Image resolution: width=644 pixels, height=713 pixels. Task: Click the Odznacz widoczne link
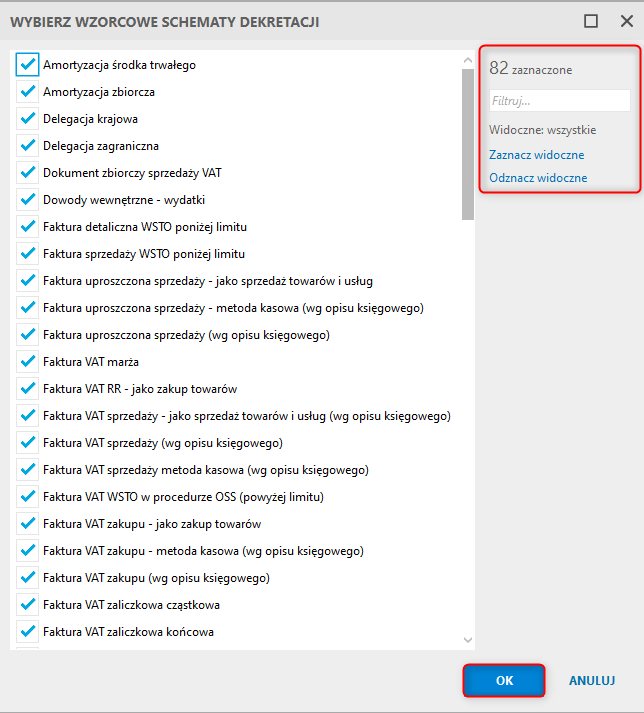(538, 177)
